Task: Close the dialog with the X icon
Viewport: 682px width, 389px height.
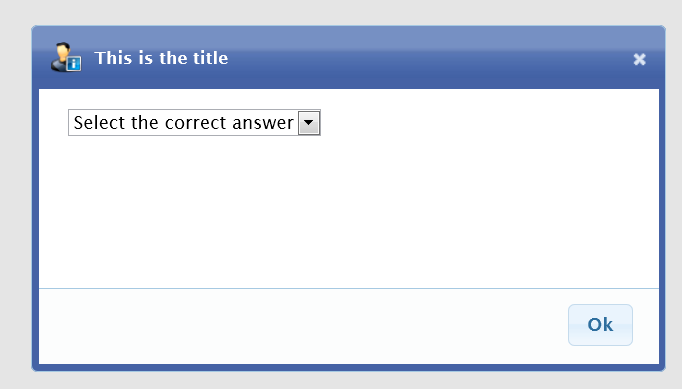Action: [x=639, y=59]
